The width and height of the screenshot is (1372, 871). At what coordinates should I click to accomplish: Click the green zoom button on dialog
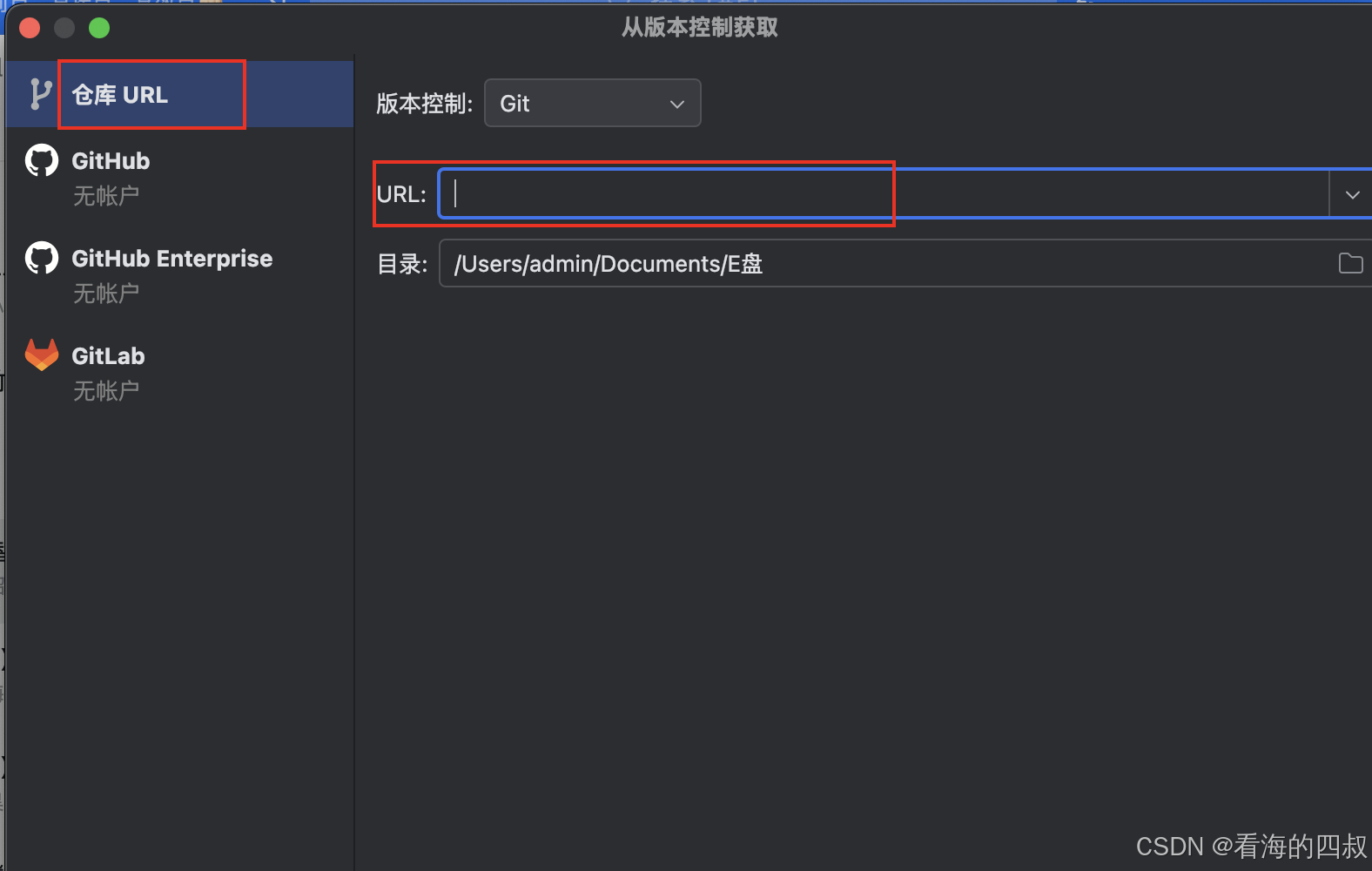[x=99, y=27]
